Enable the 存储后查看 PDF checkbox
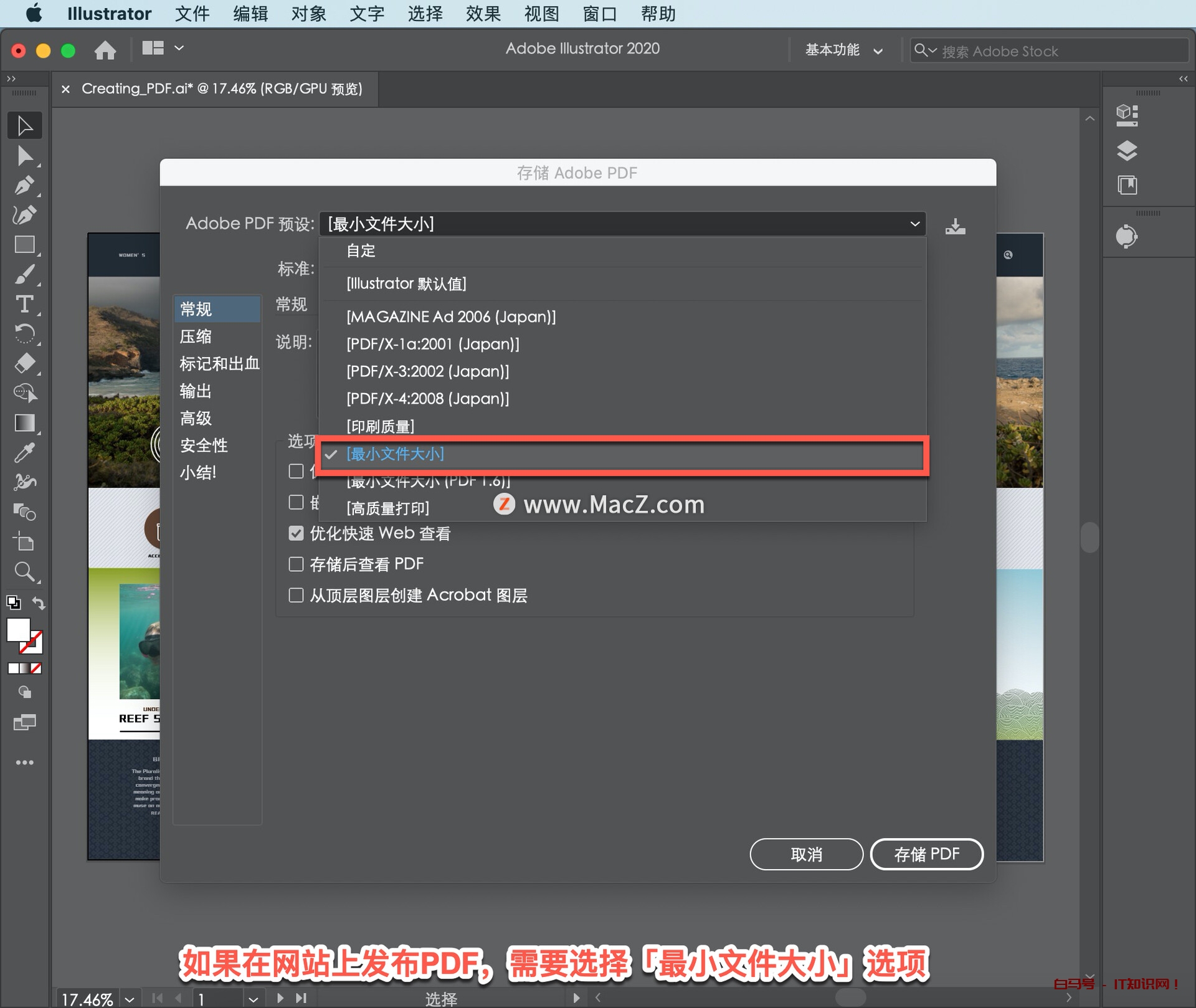The height and width of the screenshot is (1008, 1196). click(x=296, y=564)
